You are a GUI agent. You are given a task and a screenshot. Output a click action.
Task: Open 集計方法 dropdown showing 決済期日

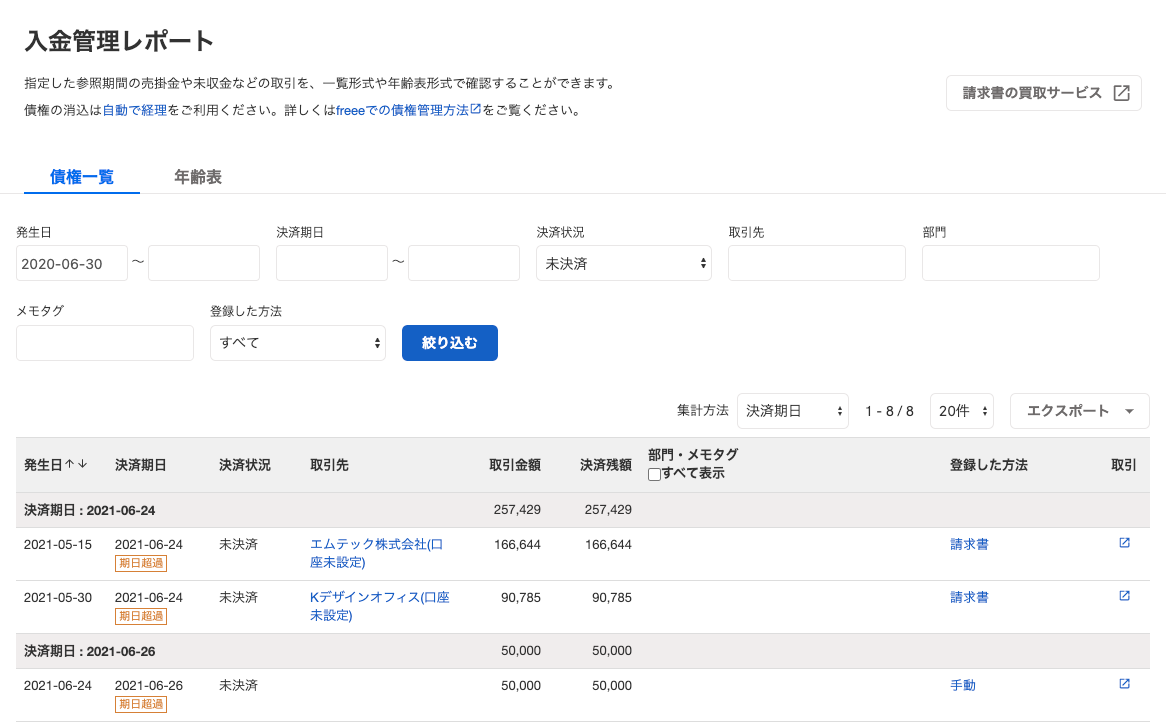pos(793,411)
